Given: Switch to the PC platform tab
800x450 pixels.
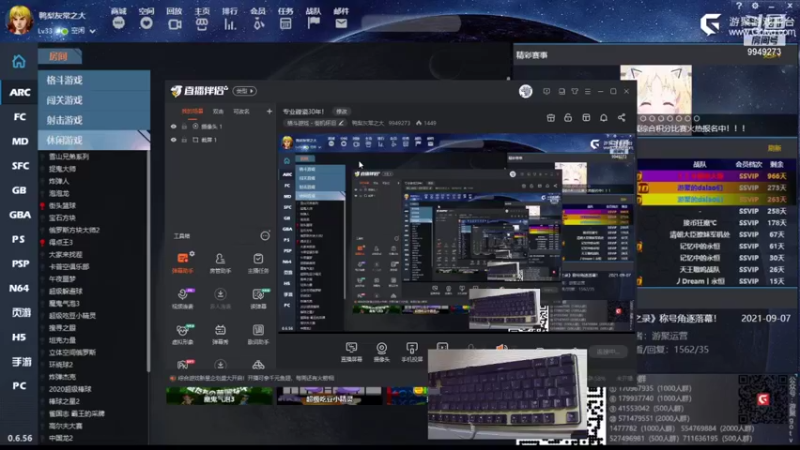Looking at the screenshot, I should [19, 386].
